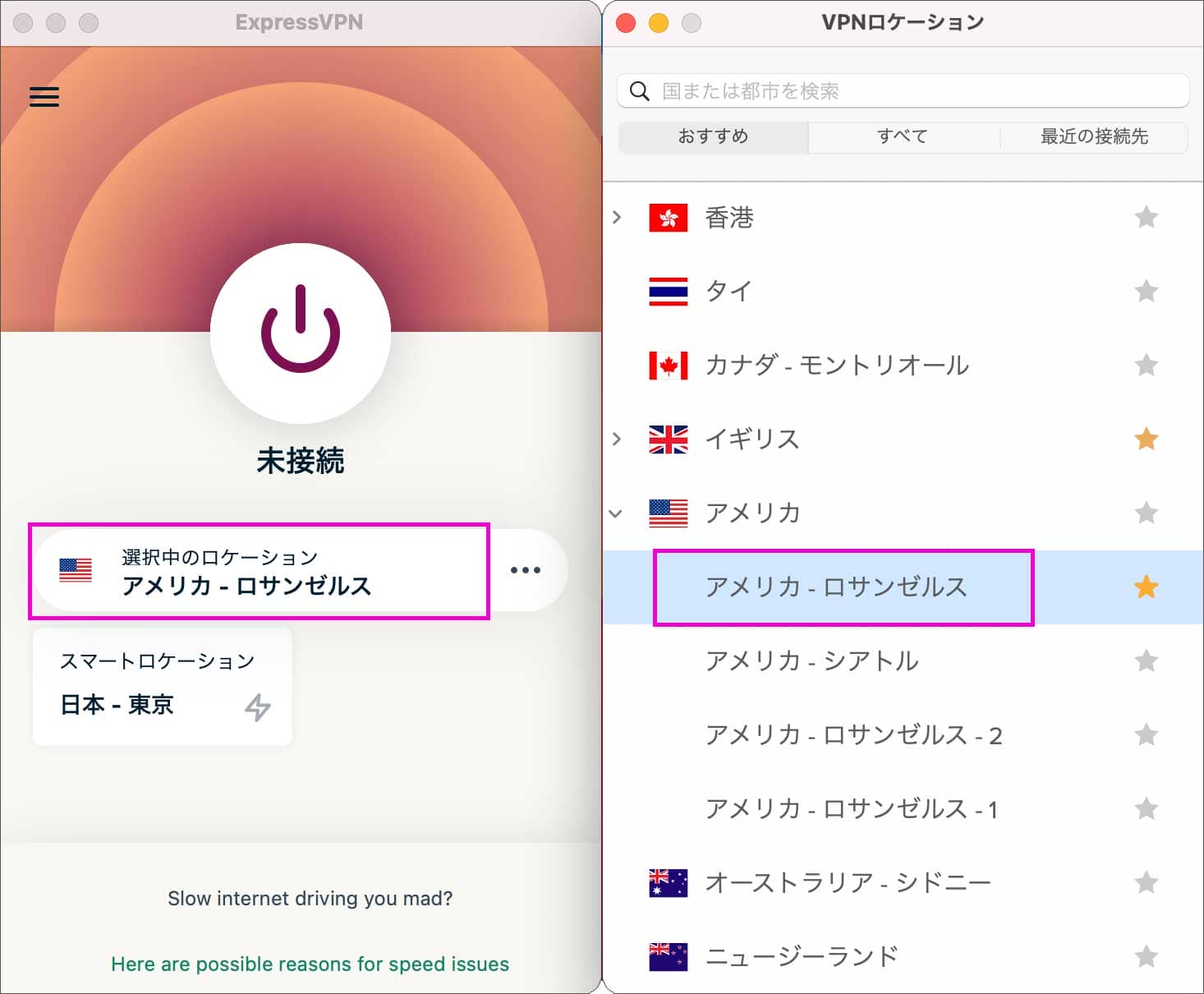
Task: Collapse the アメリカ location group
Action: coord(616,514)
